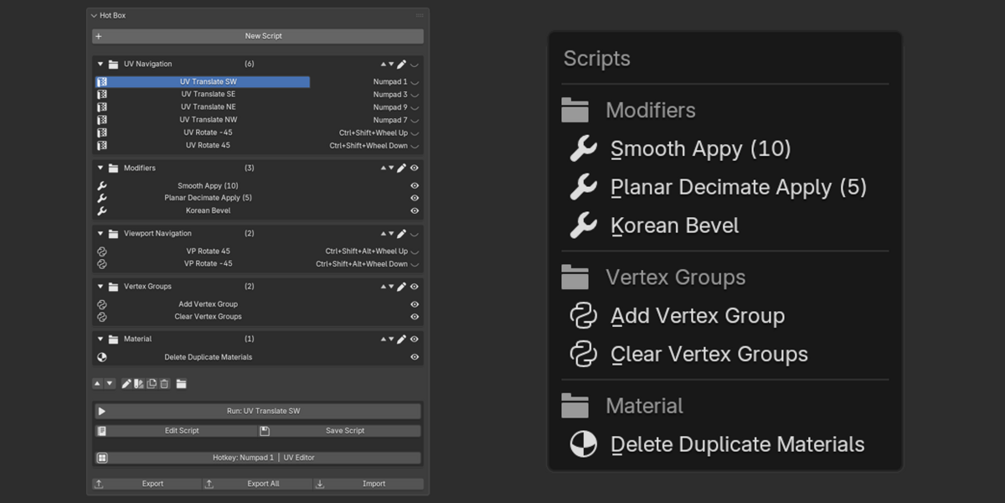Collapse the Modifiers folder triangle
1005x503 pixels.
point(100,168)
